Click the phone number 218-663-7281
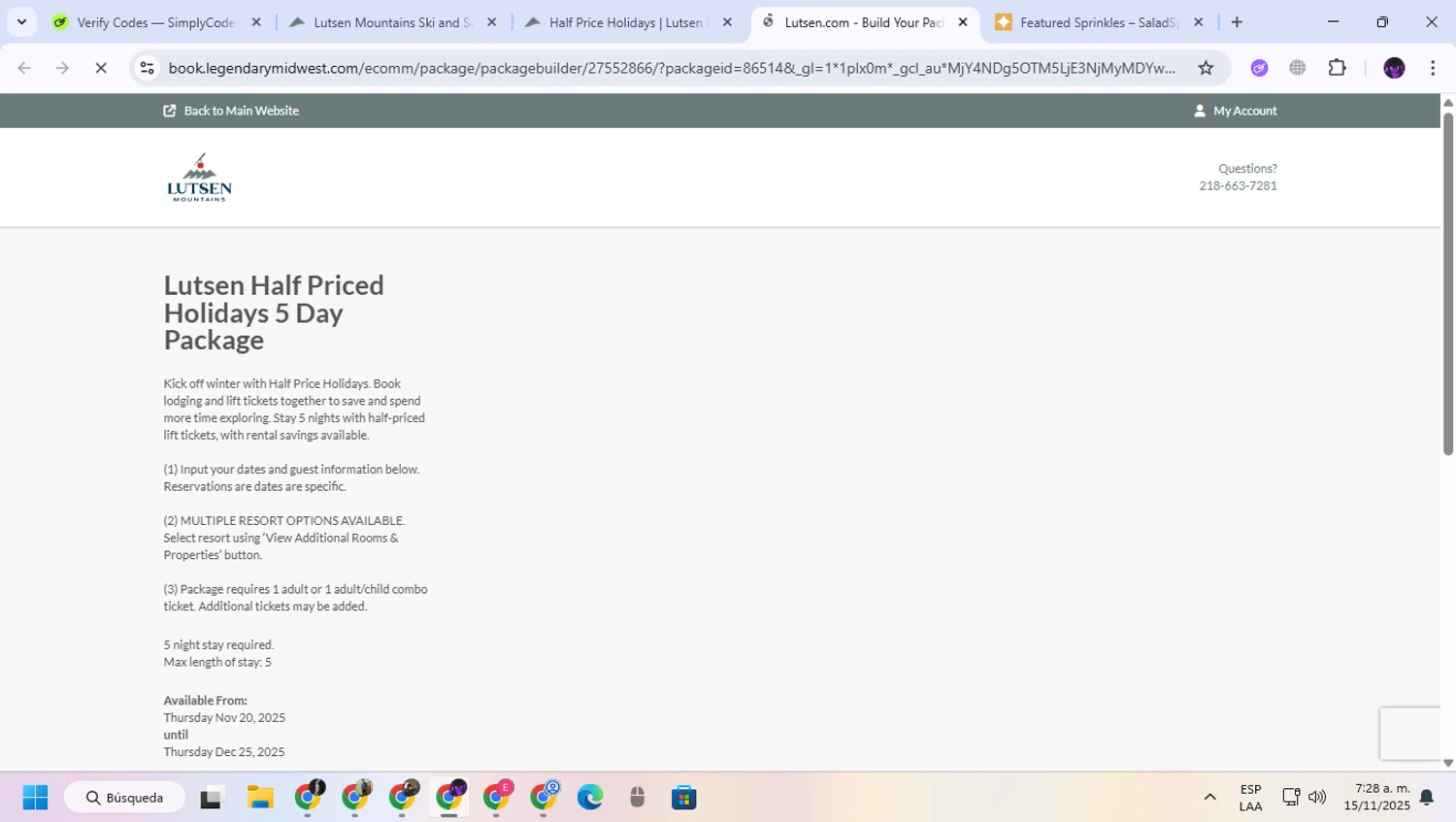Image resolution: width=1456 pixels, height=822 pixels. (x=1238, y=185)
